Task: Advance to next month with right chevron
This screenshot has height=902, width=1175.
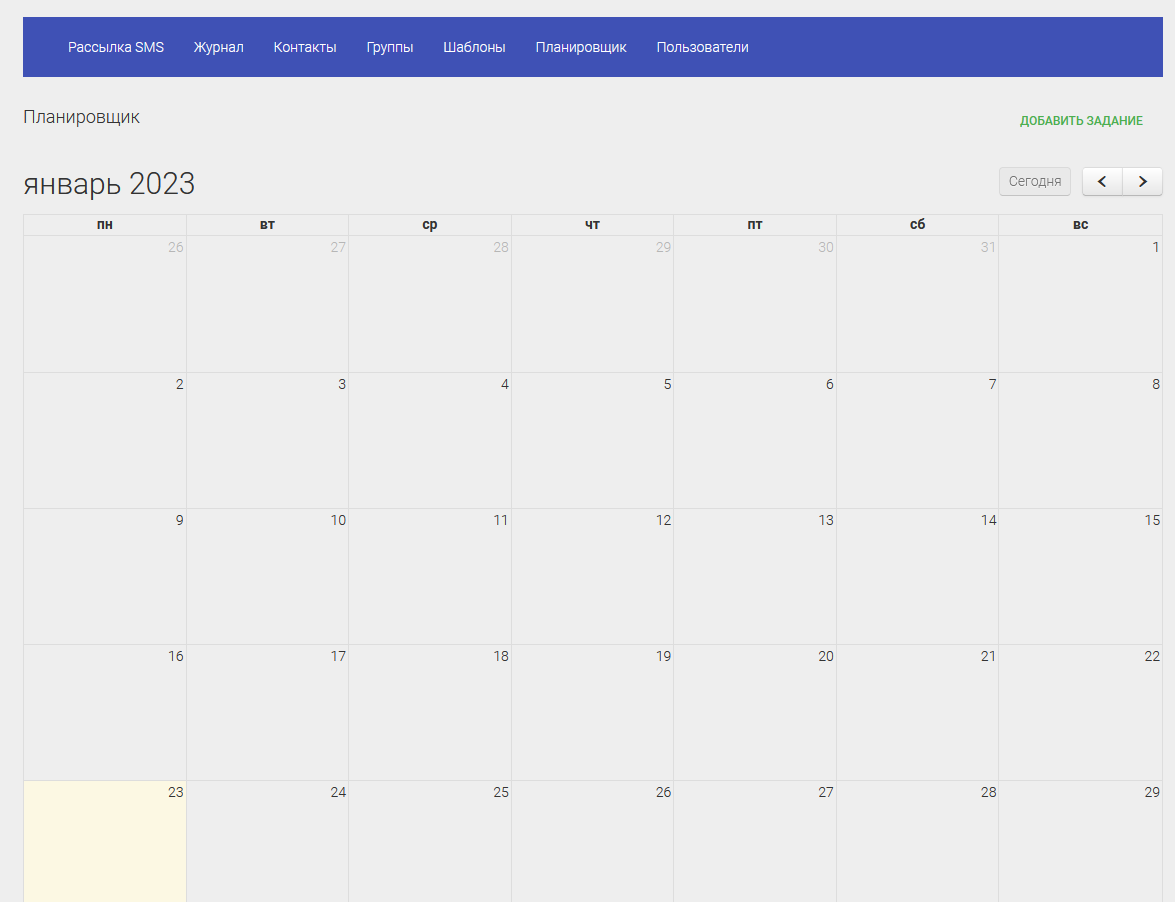Action: pyautogui.click(x=1142, y=181)
